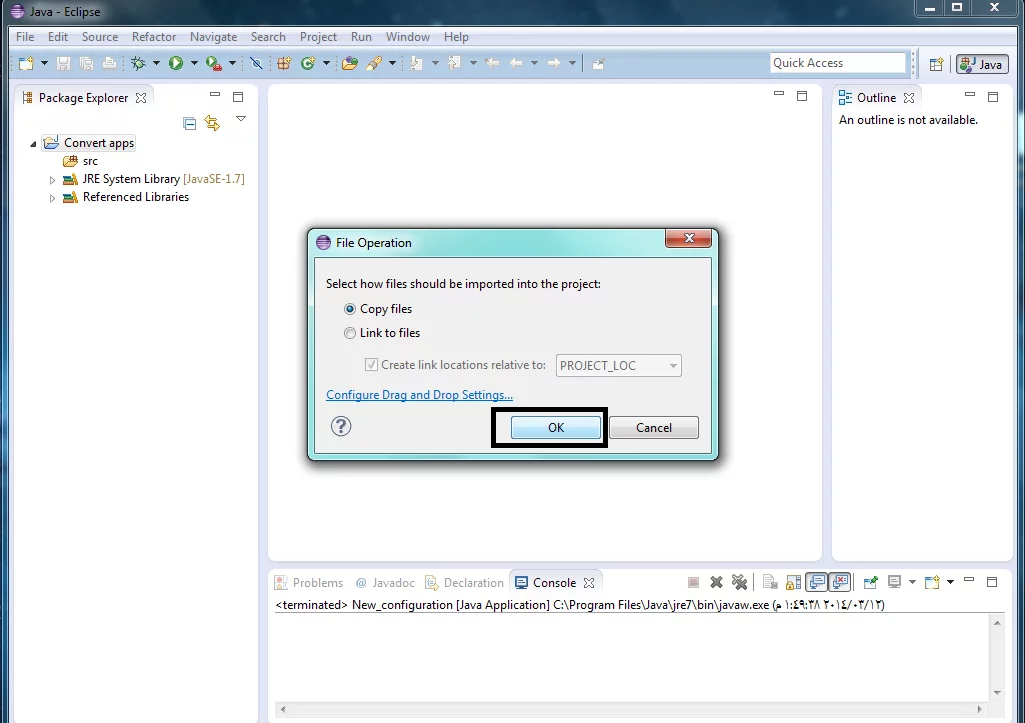Viewport: 1025px width, 723px height.
Task: Click the Scroll Lock icon in Console
Action: 793,582
